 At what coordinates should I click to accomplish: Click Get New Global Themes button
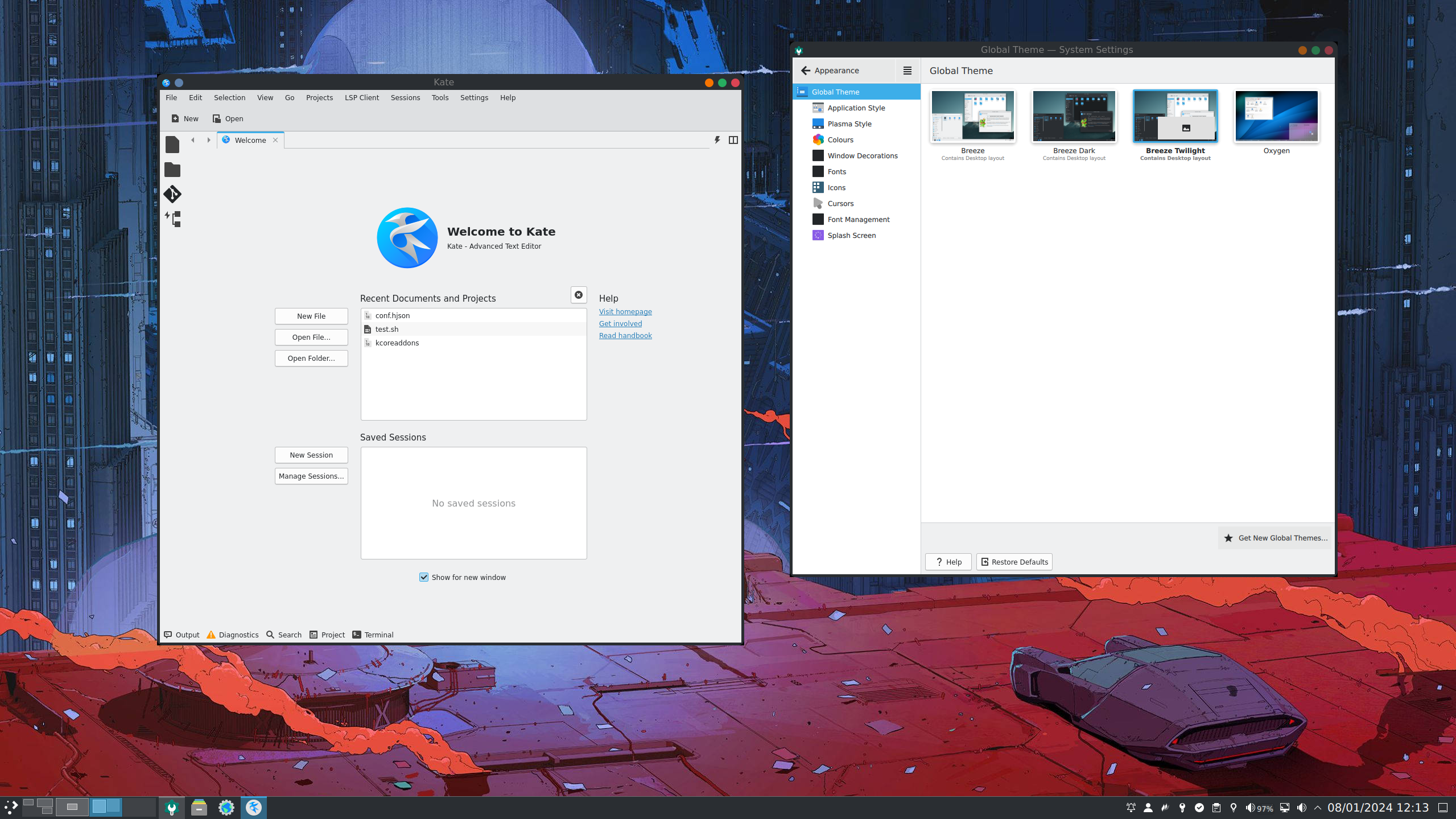[1276, 538]
